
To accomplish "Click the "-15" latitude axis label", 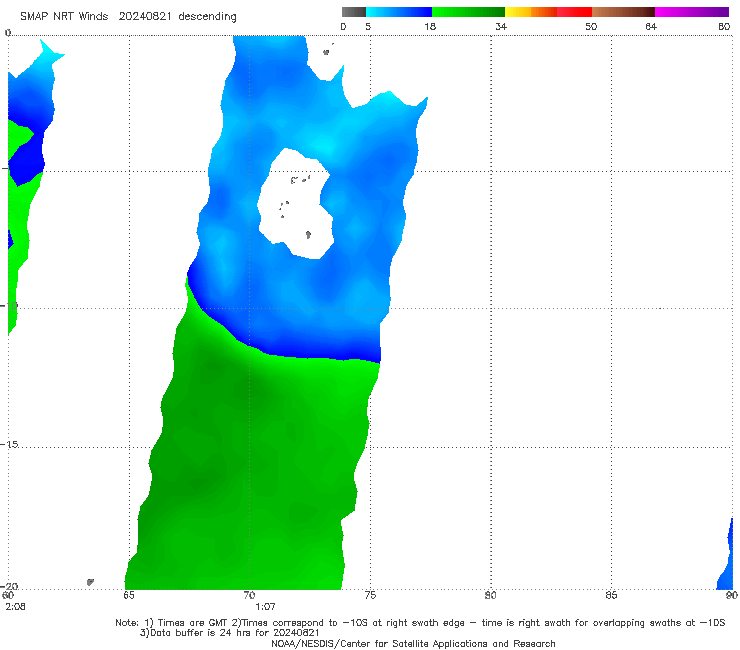I will pyautogui.click(x=9, y=444).
